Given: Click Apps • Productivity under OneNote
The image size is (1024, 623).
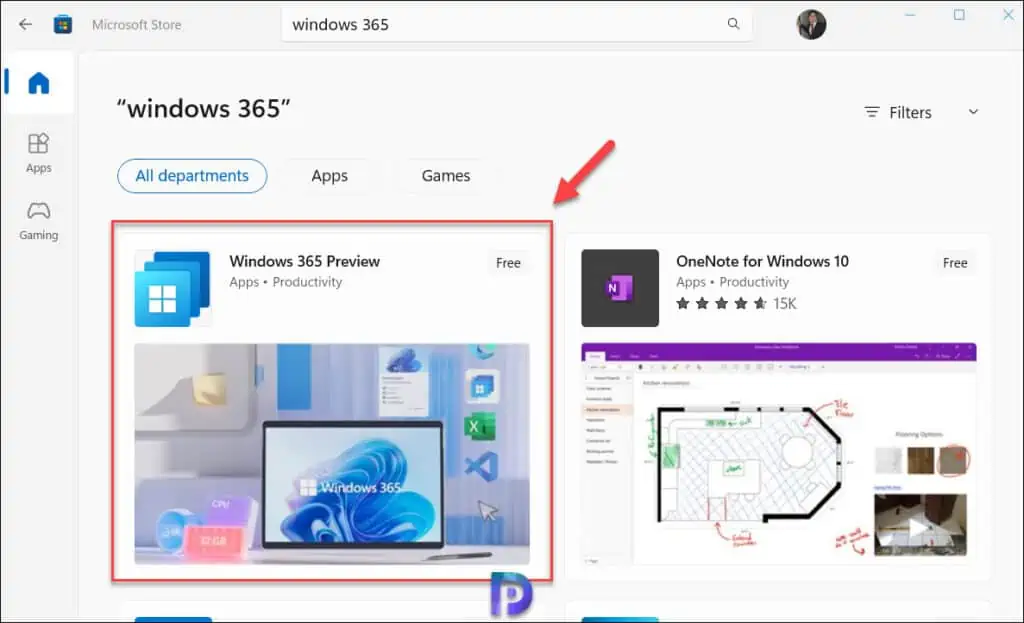Looking at the screenshot, I should 732,282.
